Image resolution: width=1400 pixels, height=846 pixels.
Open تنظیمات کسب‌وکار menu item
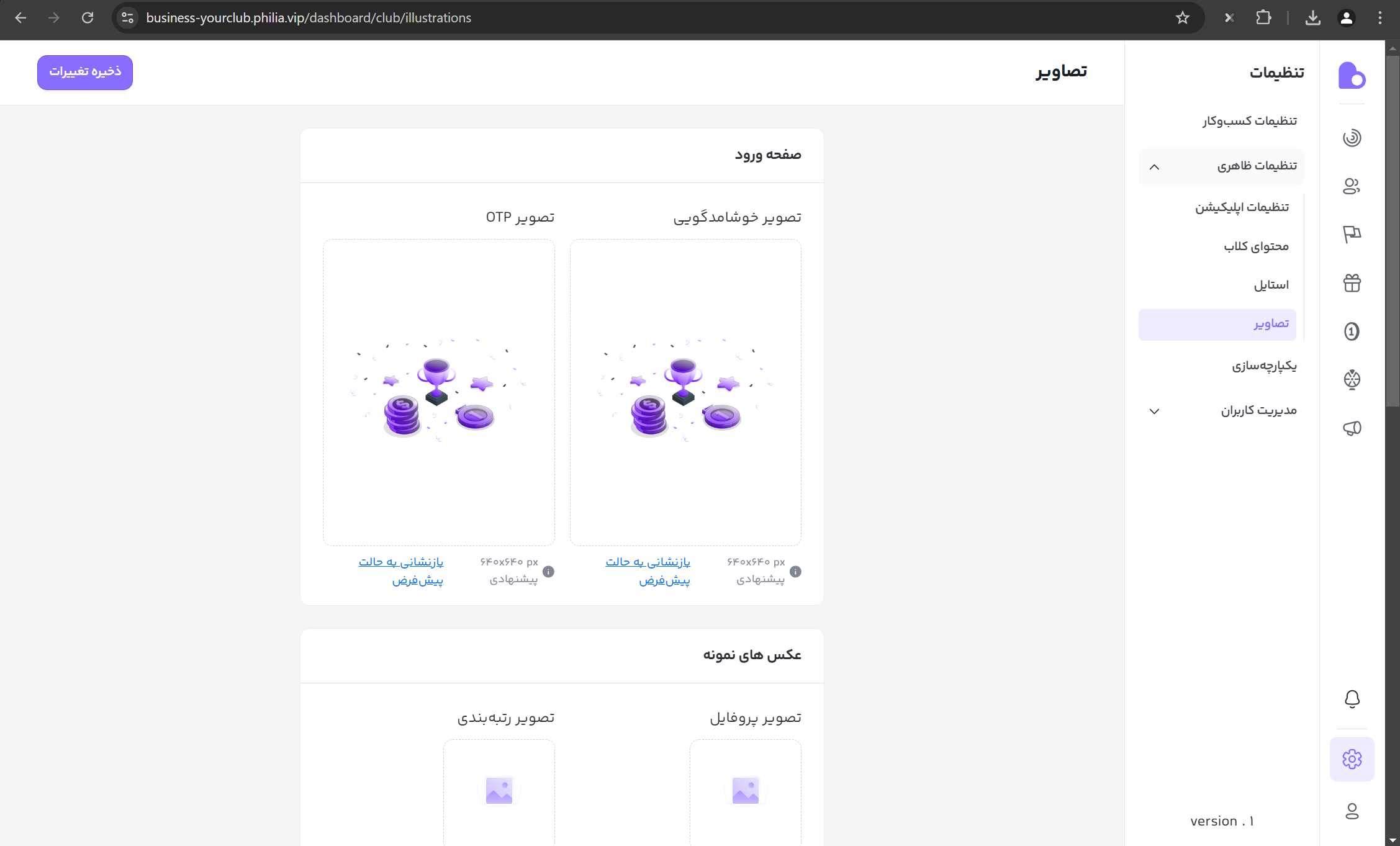click(x=1249, y=121)
